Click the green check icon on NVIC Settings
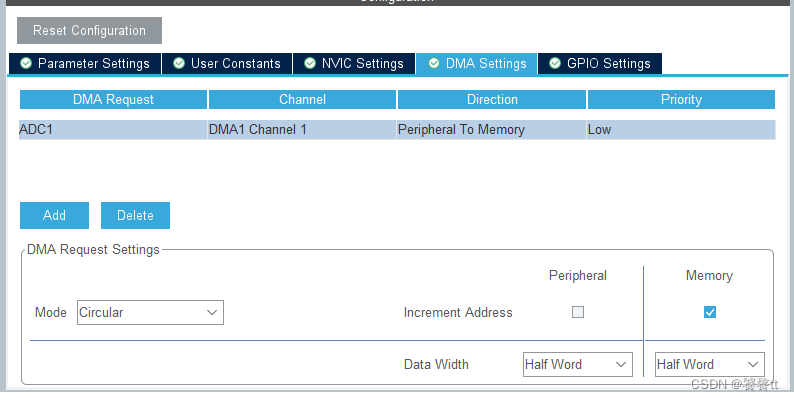Viewport: 794px width, 400px height. point(310,63)
